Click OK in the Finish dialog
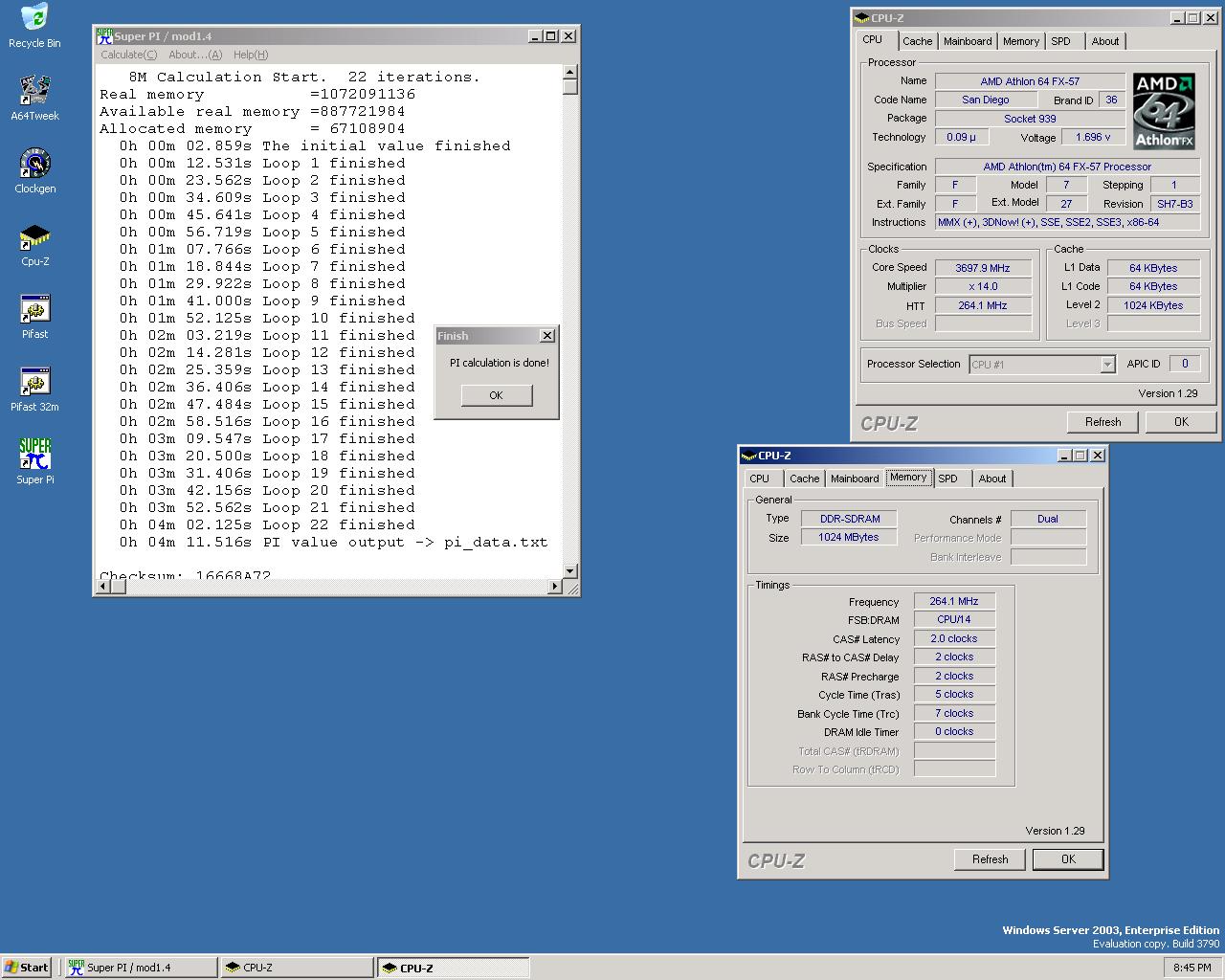Viewport: 1225px width, 980px height. tap(496, 395)
